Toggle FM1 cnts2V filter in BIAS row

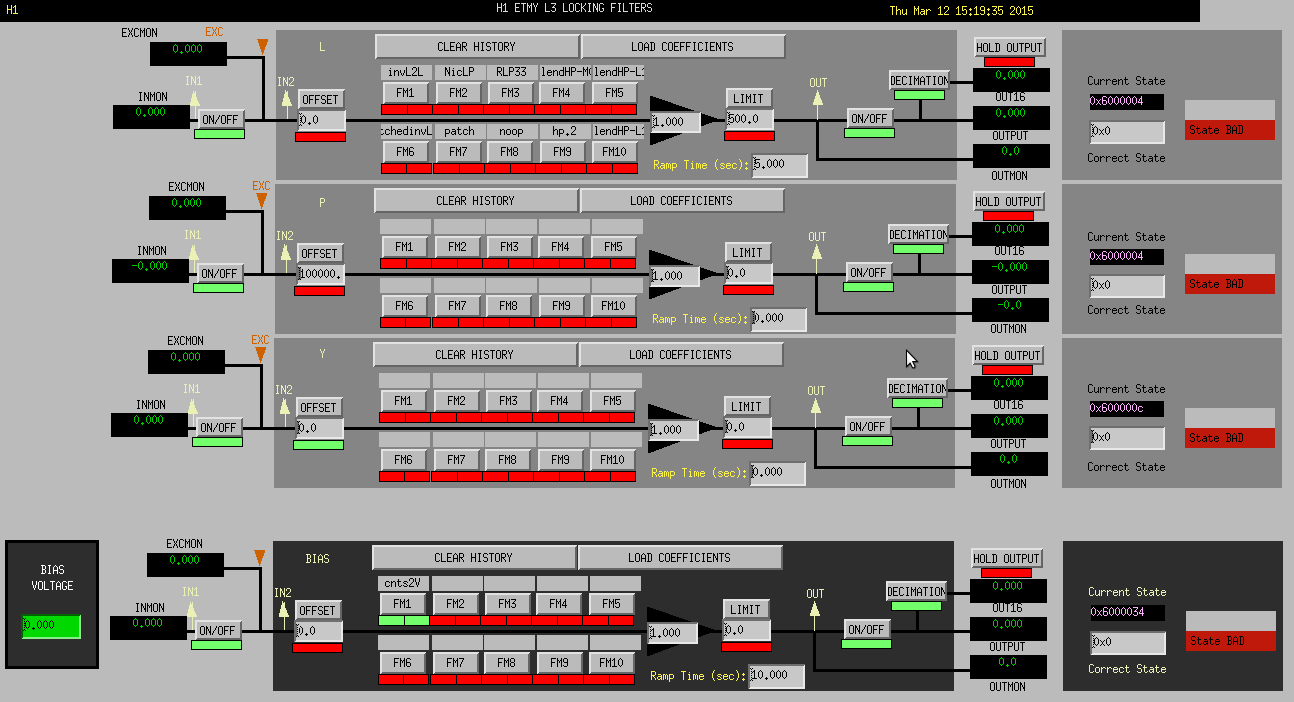pos(403,604)
